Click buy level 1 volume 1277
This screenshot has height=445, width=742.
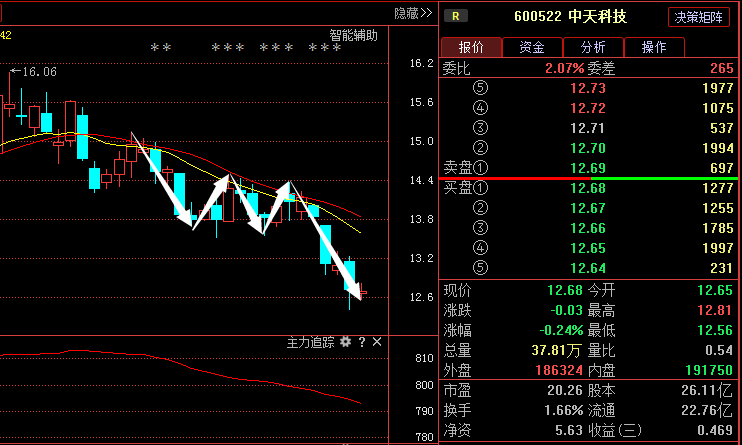point(718,188)
